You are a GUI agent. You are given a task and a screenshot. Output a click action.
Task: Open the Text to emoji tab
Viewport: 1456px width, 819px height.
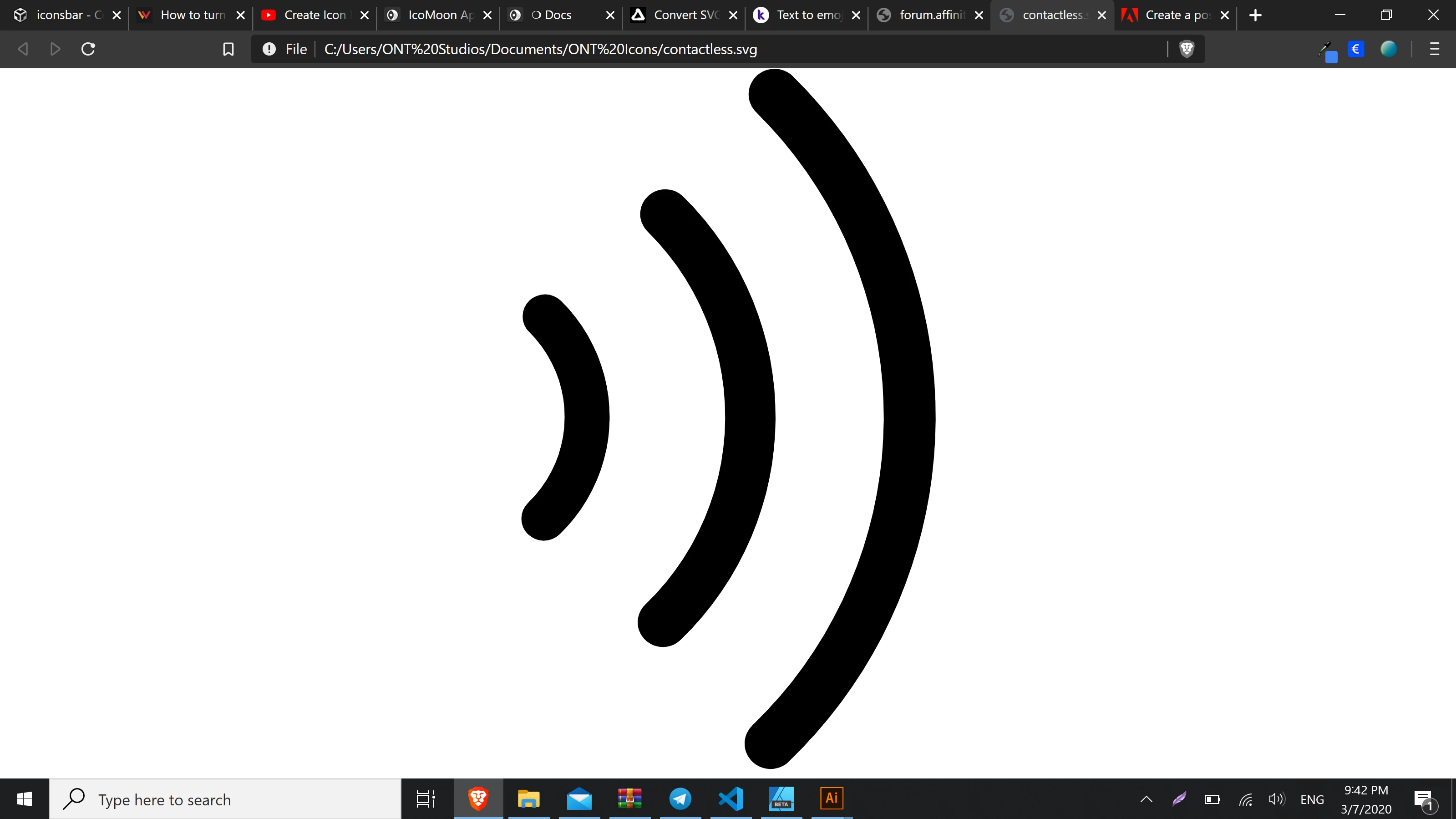coord(802,15)
